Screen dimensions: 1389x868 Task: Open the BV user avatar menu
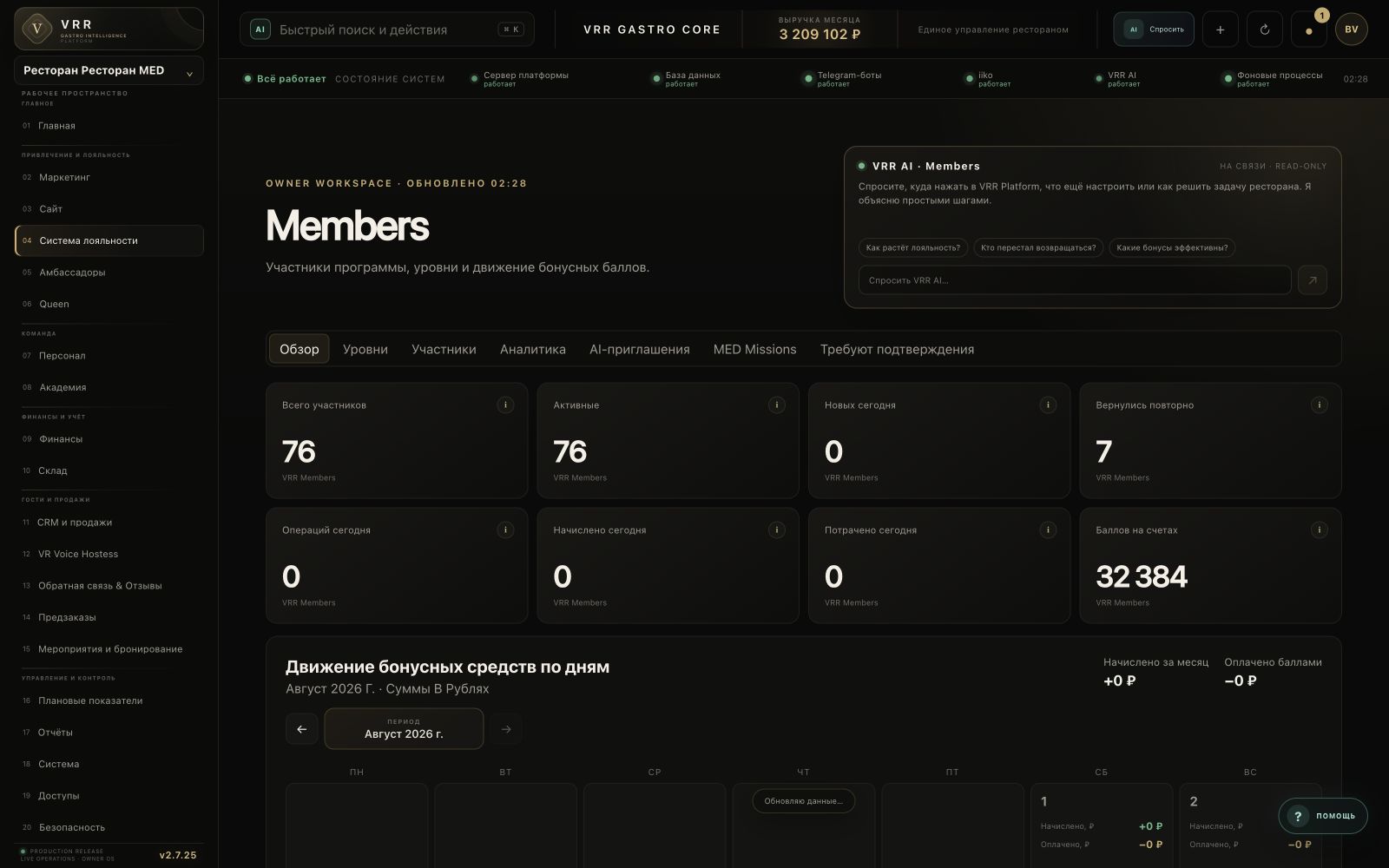[1352, 30]
